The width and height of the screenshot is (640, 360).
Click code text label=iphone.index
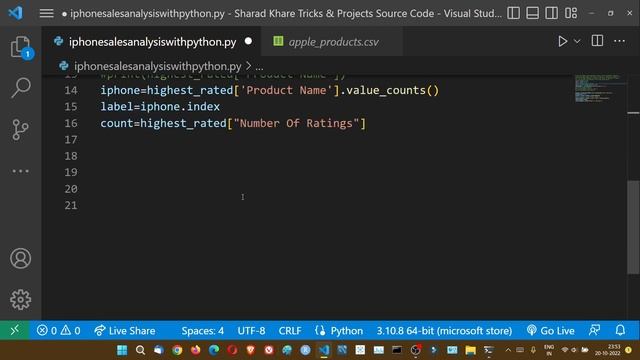(x=160, y=107)
